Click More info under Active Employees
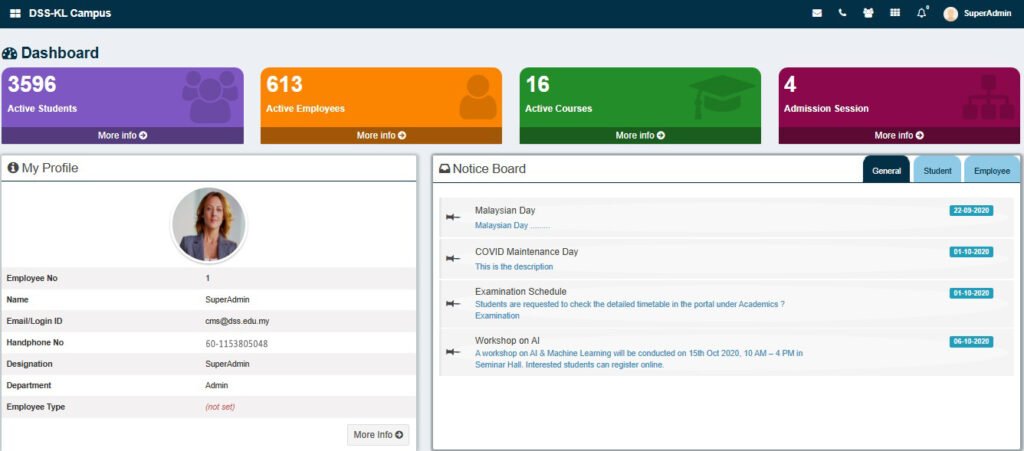Screen dimensions: 1024x451 click(381, 135)
